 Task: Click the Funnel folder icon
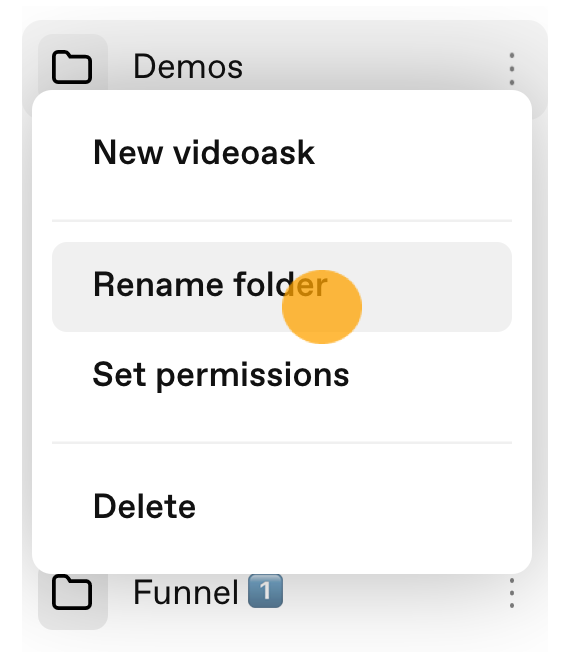(x=72, y=593)
